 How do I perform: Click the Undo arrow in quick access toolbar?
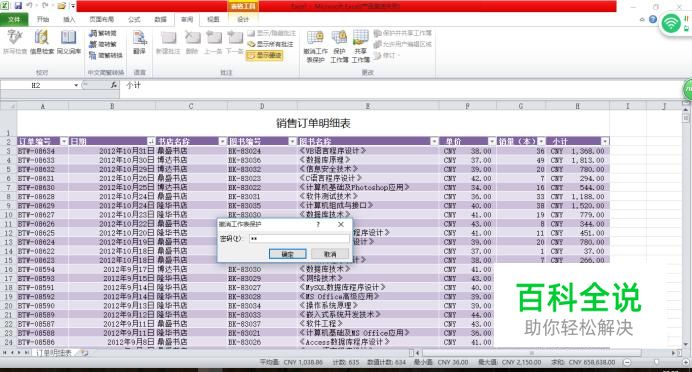pyautogui.click(x=30, y=6)
